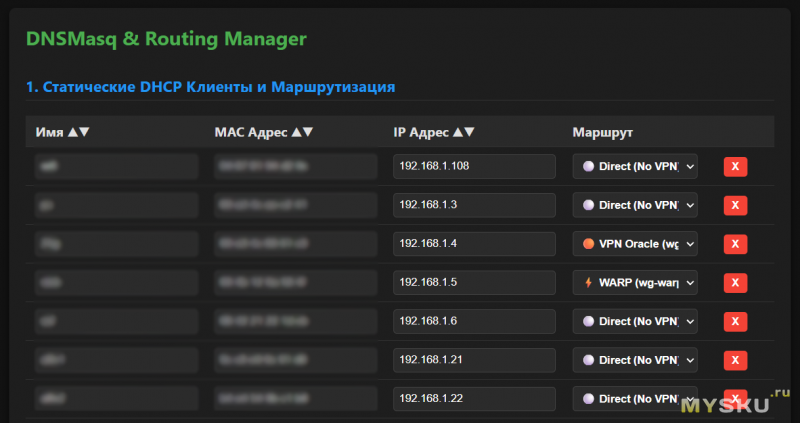This screenshot has width=800, height=423.
Task: Sort table by Имя column
Action: click(62, 132)
